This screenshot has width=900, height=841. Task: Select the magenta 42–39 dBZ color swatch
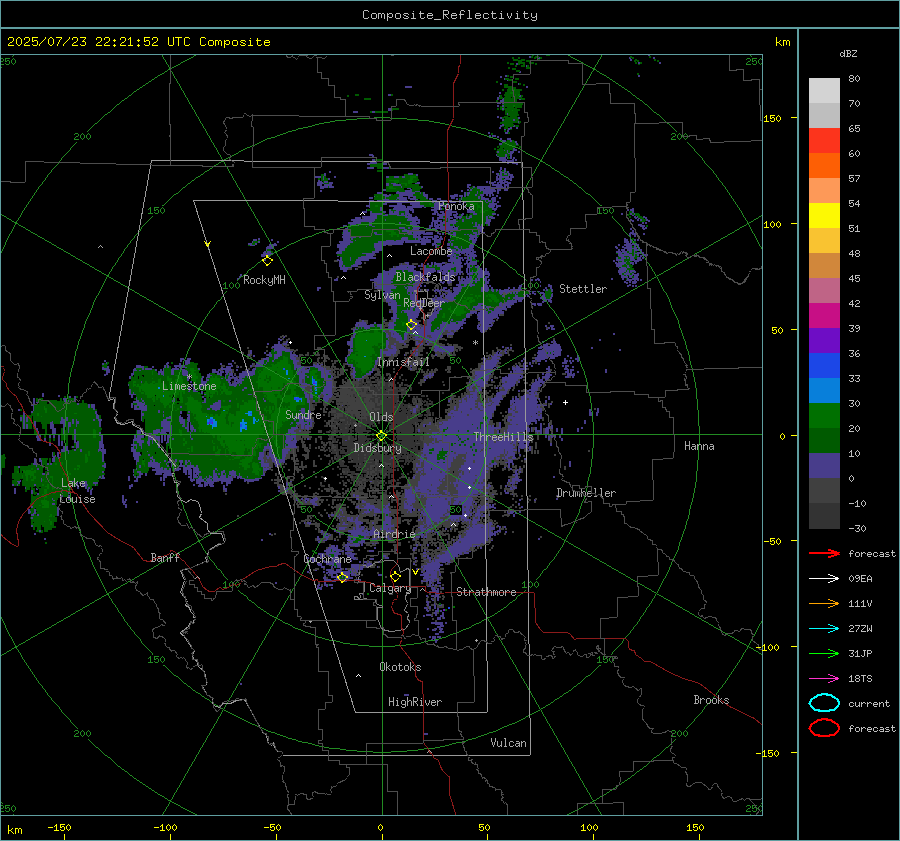[x=824, y=315]
